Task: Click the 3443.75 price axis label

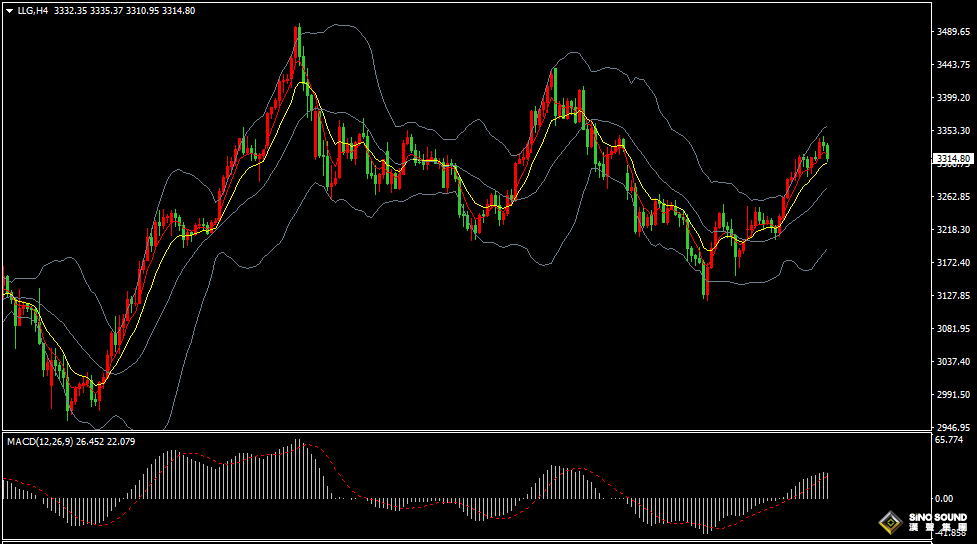Action: pos(952,65)
